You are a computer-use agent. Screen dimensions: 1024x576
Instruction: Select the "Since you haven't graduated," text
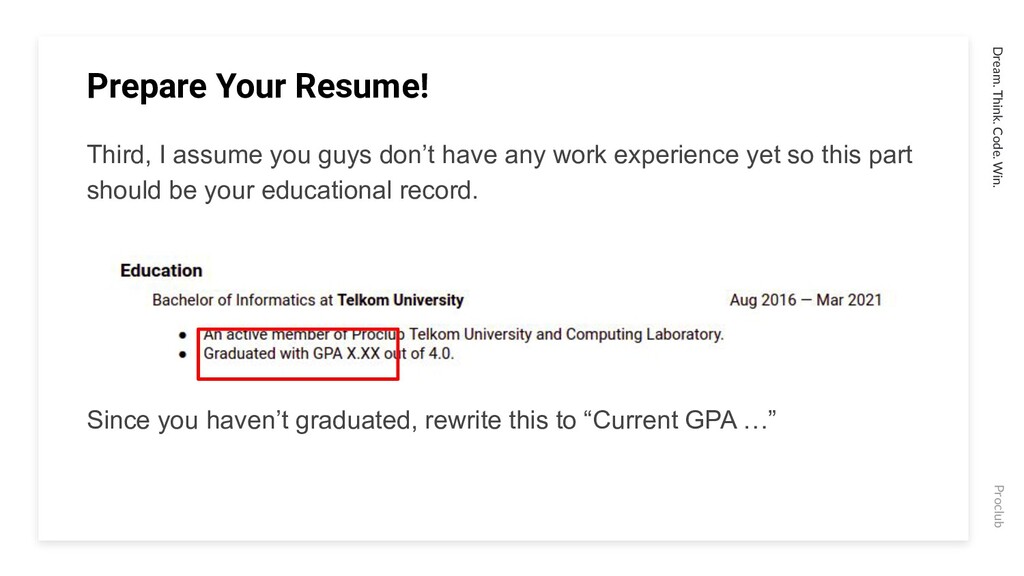pyautogui.click(x=252, y=420)
